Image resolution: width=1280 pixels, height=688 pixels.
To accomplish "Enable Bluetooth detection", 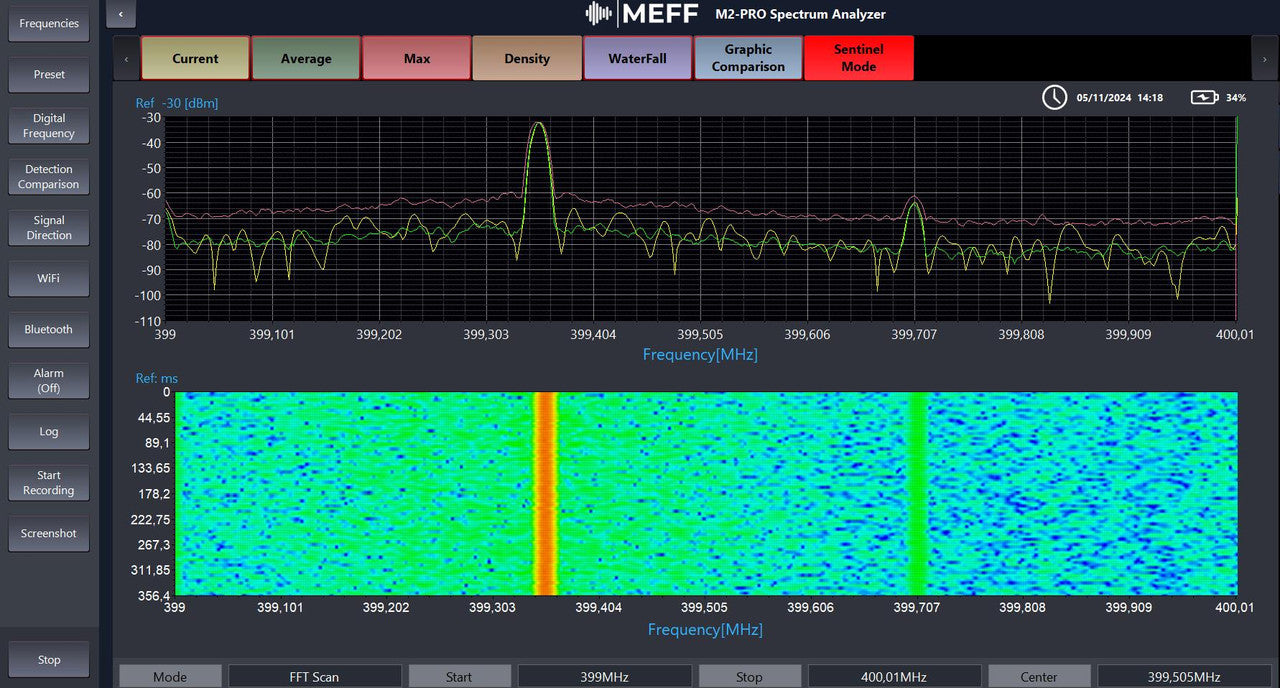I will coord(48,329).
